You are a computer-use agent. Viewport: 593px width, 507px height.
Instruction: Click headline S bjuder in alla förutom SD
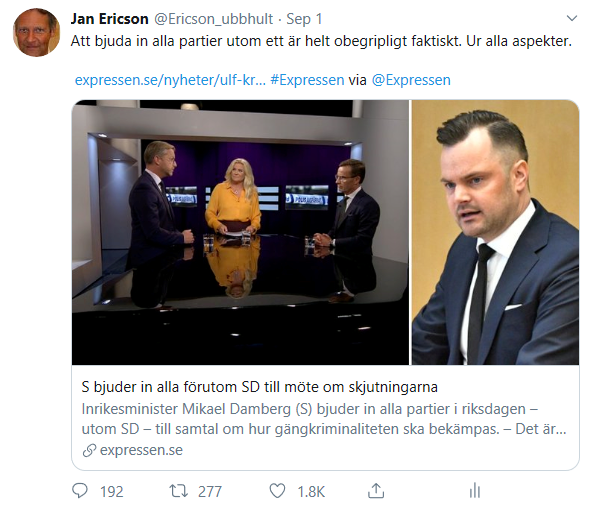tap(259, 387)
